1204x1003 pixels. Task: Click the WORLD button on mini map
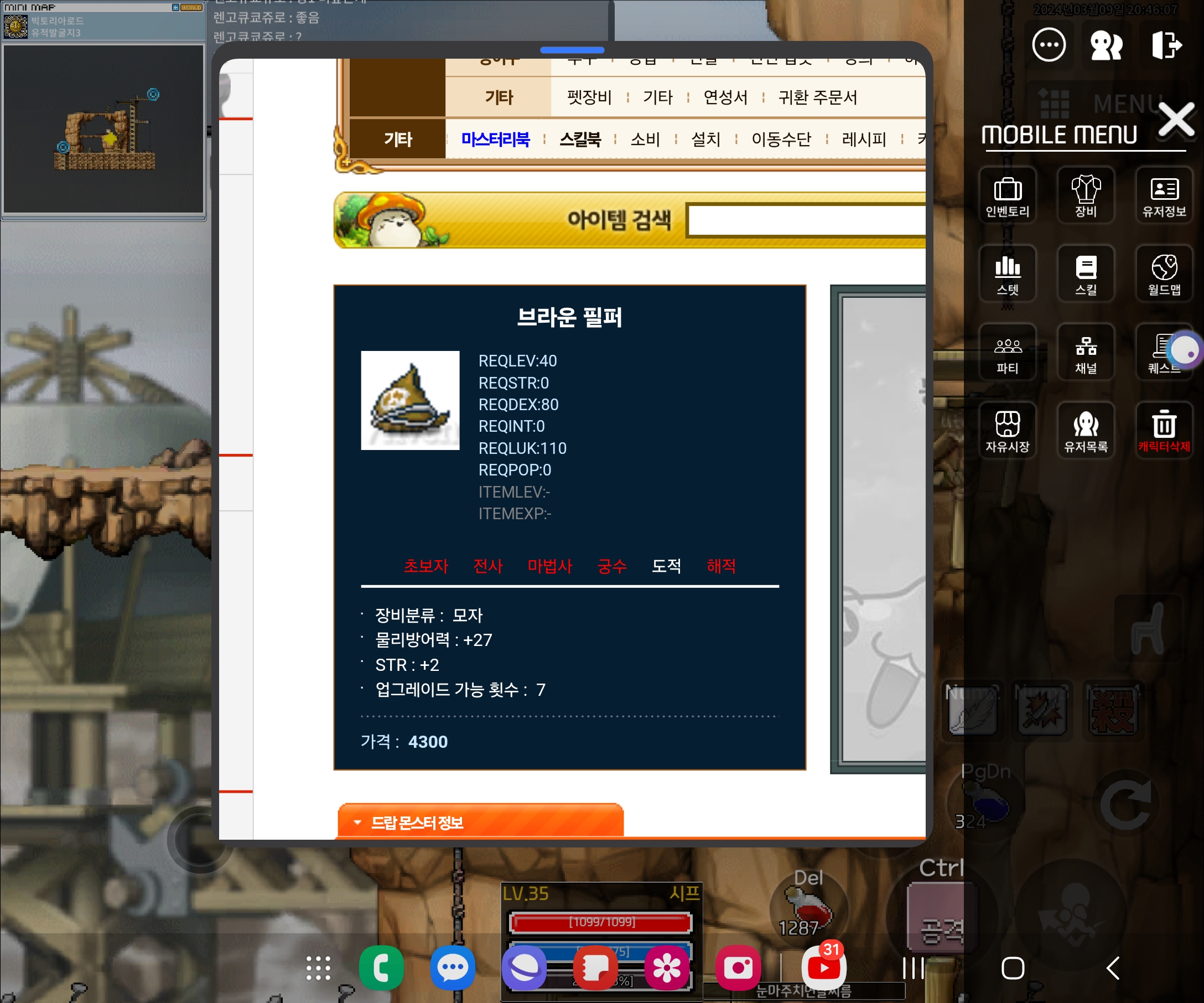pos(190,7)
